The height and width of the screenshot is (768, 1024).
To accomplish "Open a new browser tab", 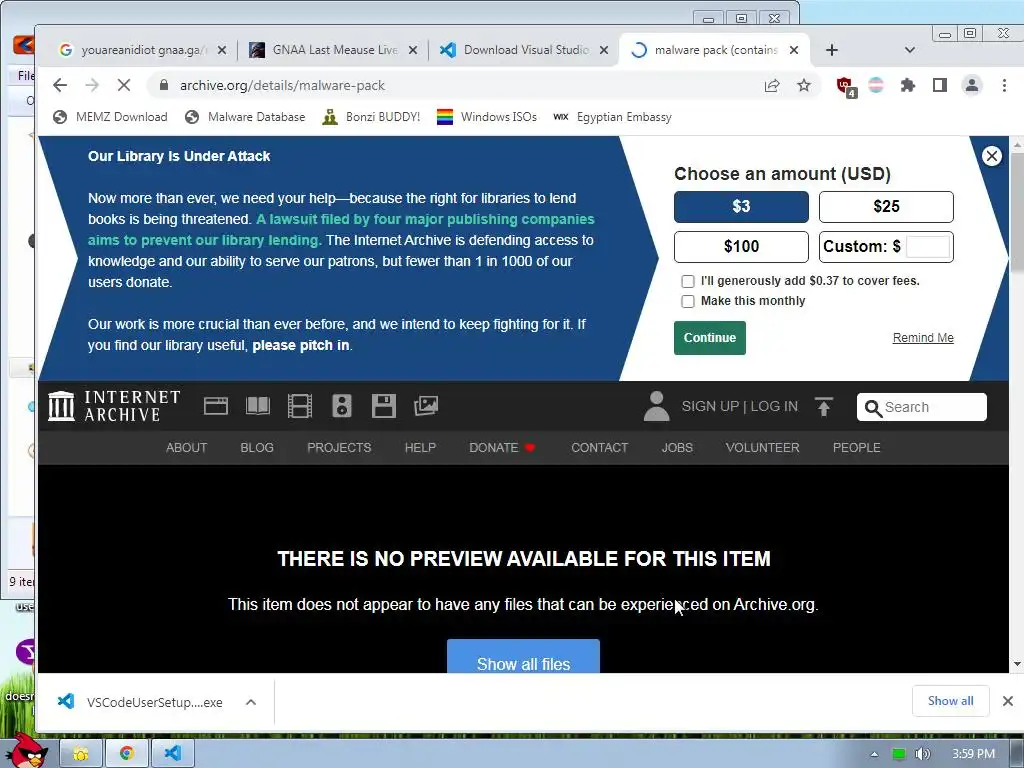I will (831, 50).
